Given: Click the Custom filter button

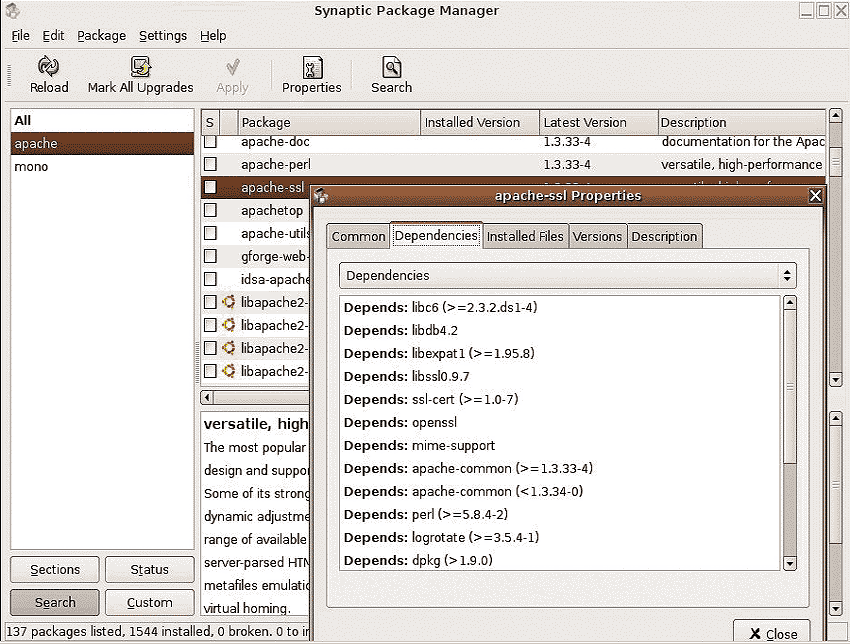Looking at the screenshot, I should tap(150, 602).
